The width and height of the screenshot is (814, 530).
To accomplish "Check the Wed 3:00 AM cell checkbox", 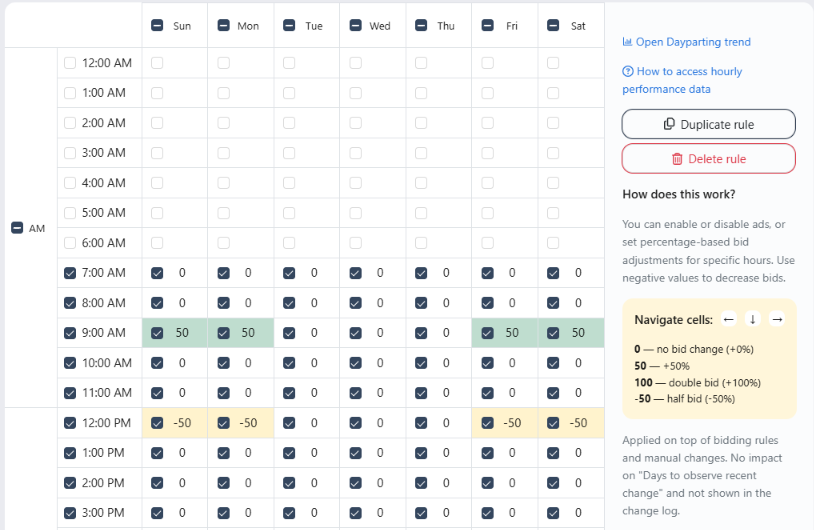I will pos(356,153).
